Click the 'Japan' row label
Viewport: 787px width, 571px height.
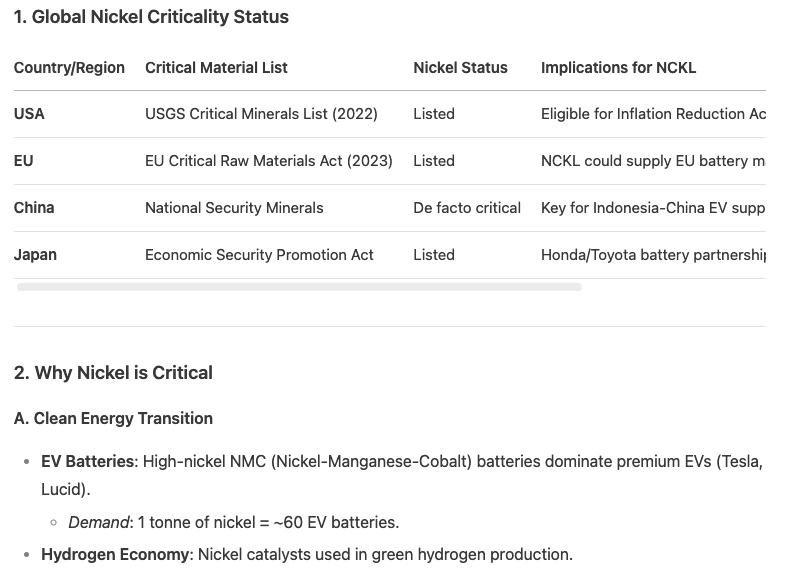(x=35, y=255)
